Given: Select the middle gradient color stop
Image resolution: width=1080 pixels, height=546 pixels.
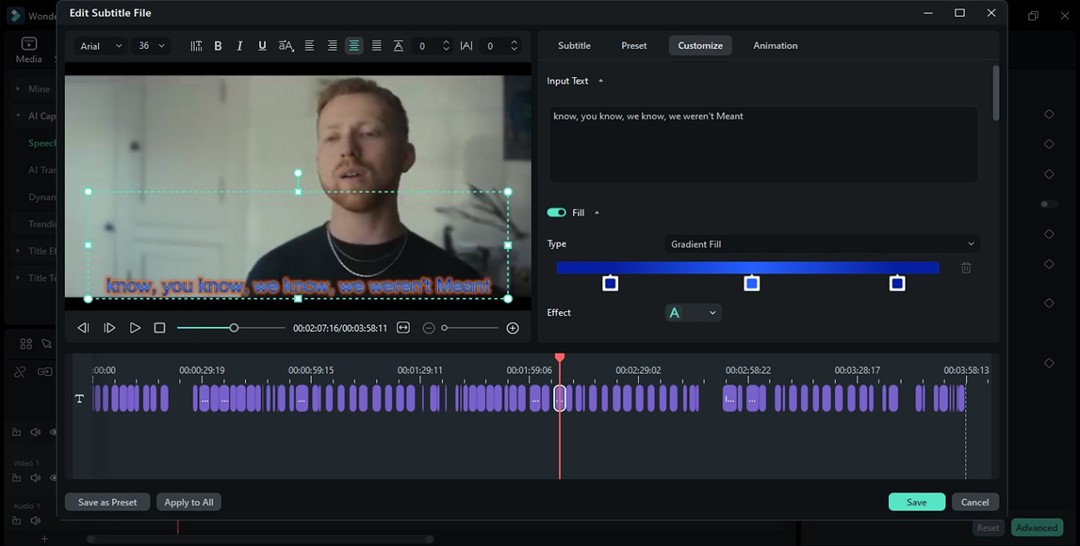Looking at the screenshot, I should pos(752,284).
